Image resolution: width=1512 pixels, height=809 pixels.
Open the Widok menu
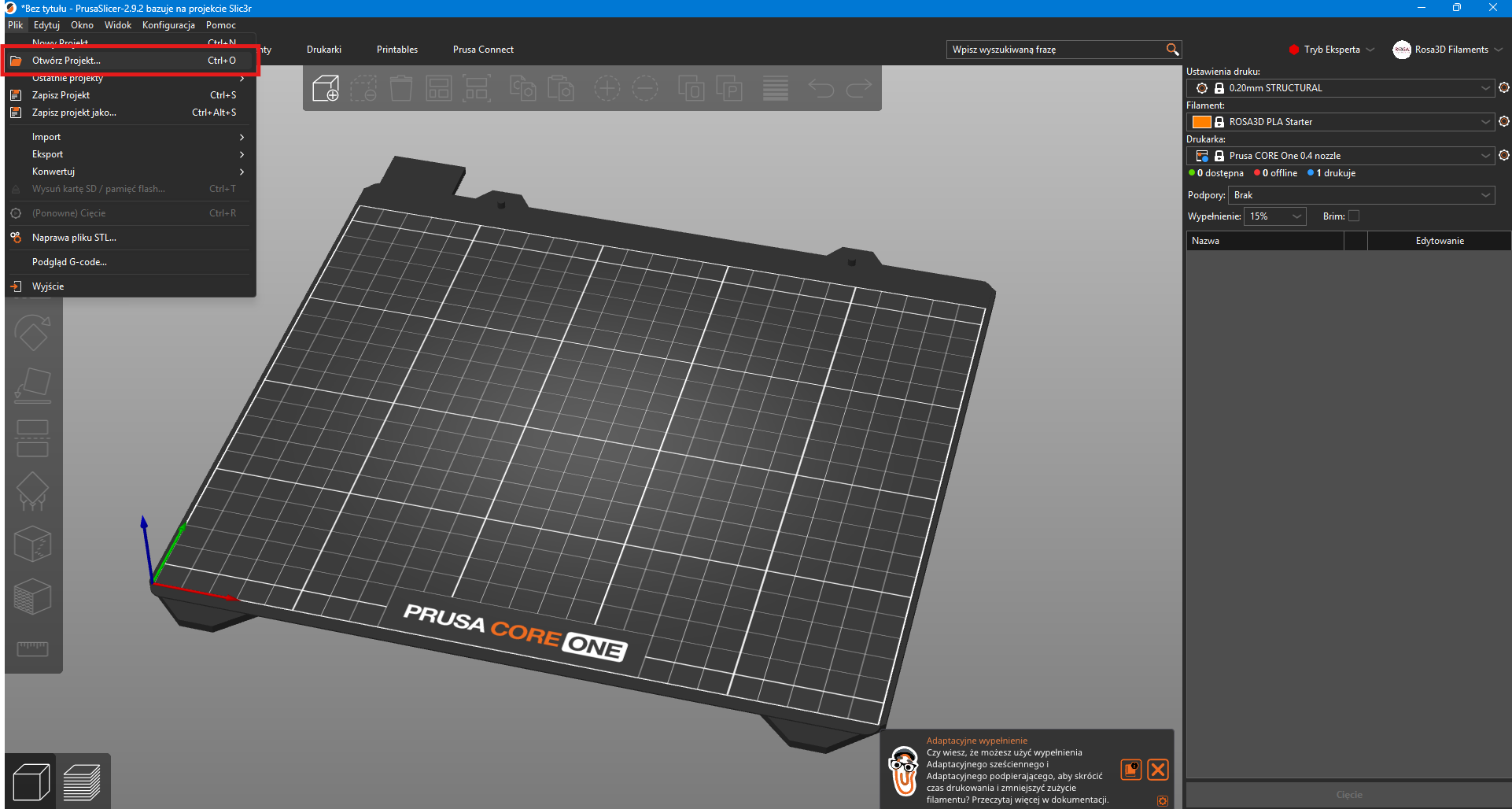pyautogui.click(x=118, y=25)
